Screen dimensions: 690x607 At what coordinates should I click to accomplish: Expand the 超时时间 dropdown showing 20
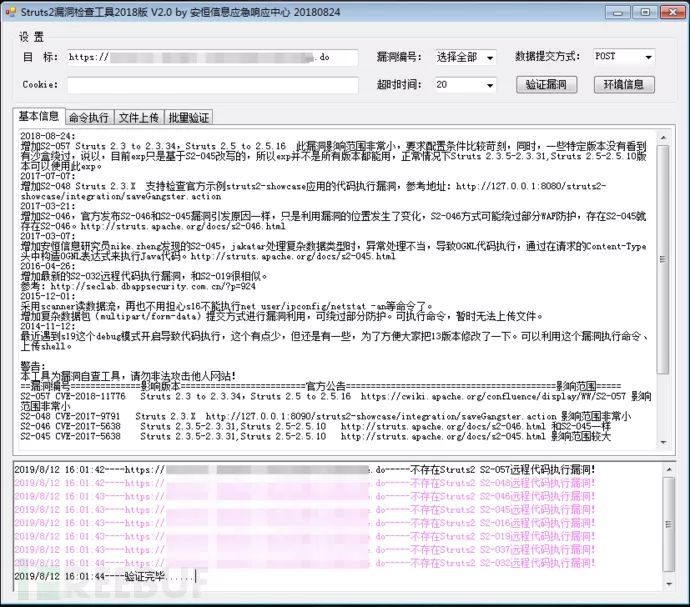465,85
